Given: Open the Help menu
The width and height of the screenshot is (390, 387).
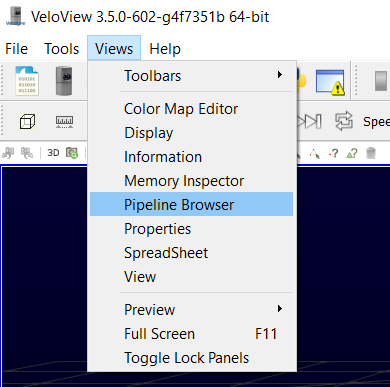Looking at the screenshot, I should point(165,49).
